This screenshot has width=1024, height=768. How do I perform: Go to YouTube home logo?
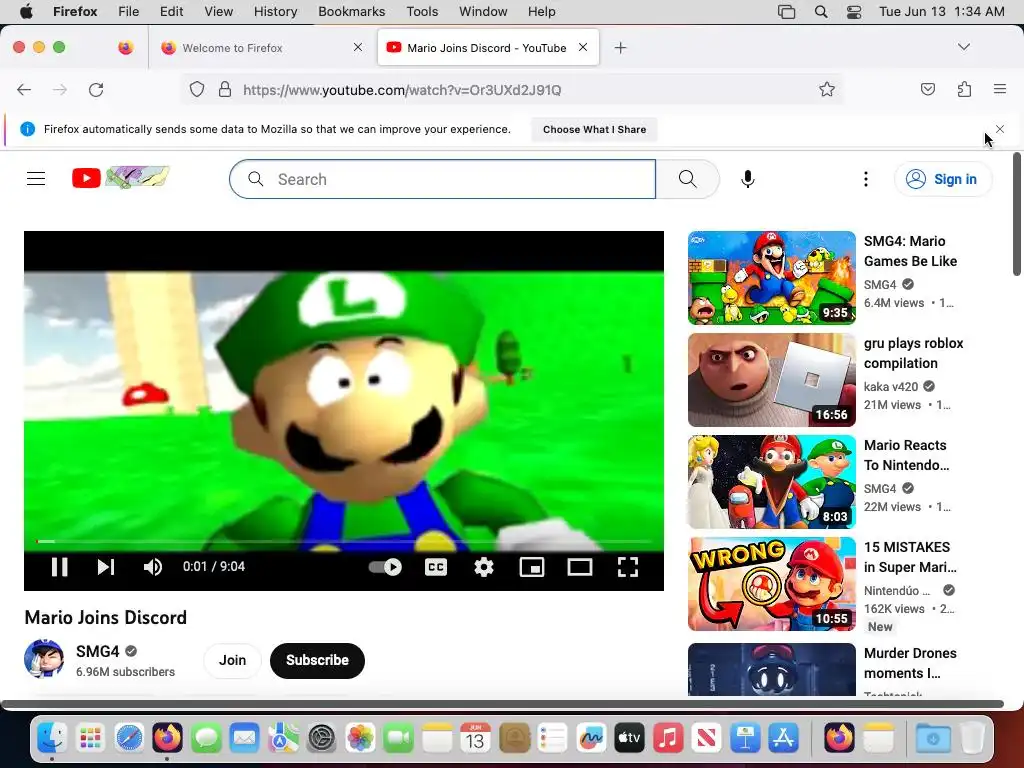pos(121,178)
